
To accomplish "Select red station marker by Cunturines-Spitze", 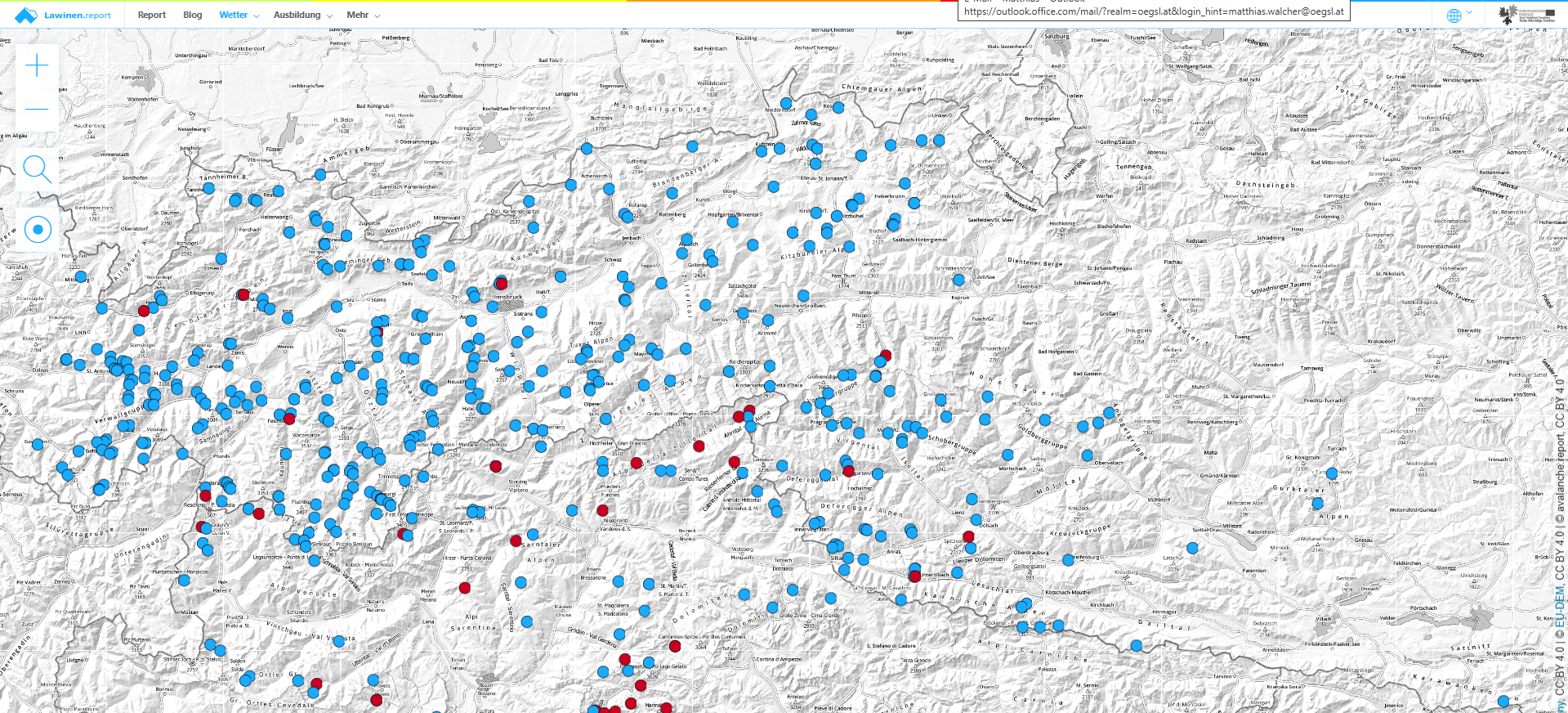I will click(x=675, y=646).
